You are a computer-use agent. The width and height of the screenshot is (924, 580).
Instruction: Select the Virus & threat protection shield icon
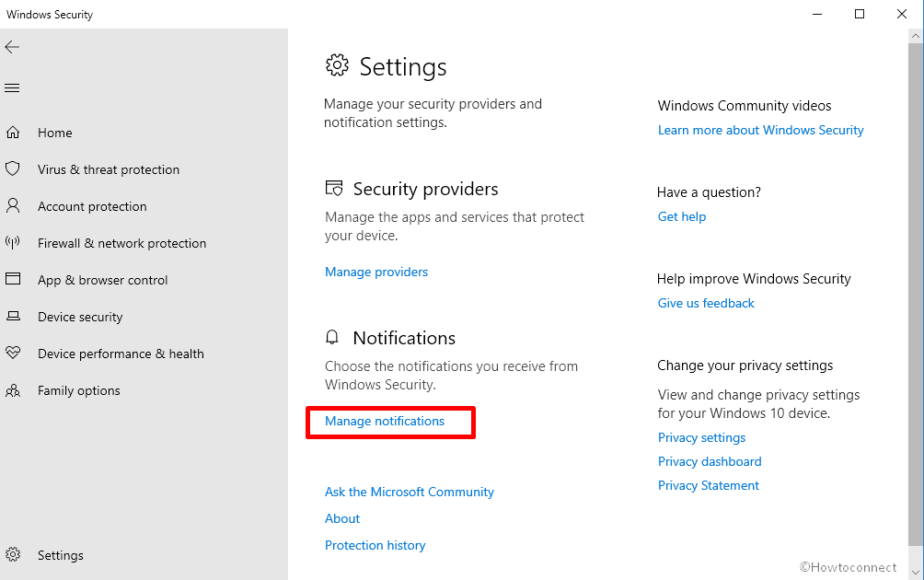(x=14, y=169)
